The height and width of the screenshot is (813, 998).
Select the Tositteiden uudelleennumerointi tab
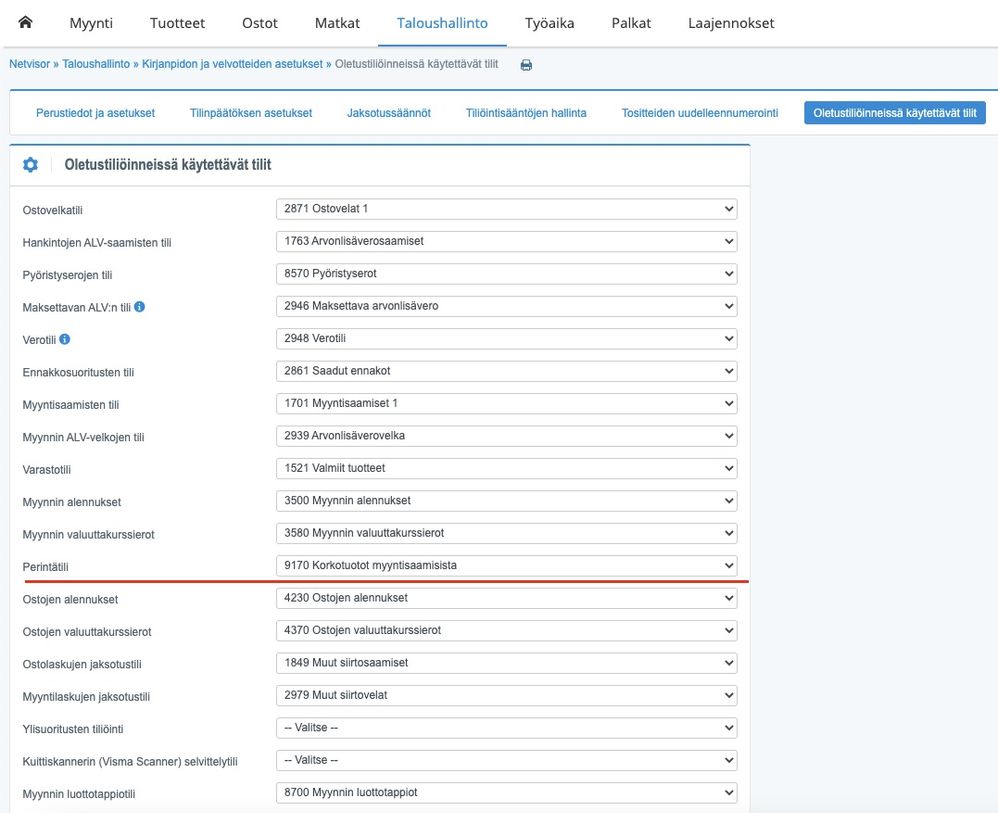coord(700,113)
